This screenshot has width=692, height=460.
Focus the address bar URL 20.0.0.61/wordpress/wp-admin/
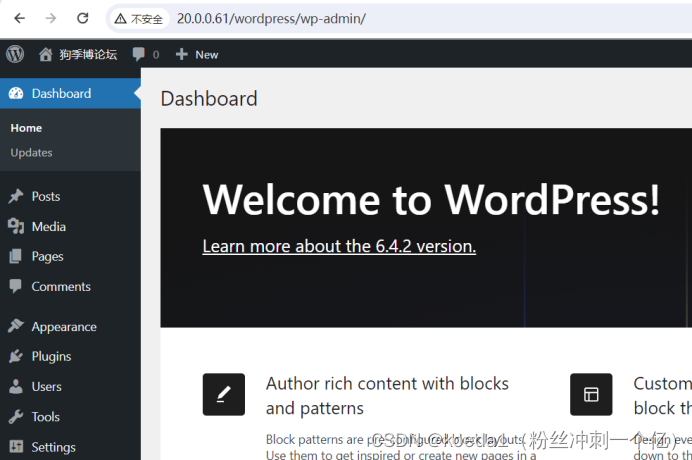(x=271, y=19)
